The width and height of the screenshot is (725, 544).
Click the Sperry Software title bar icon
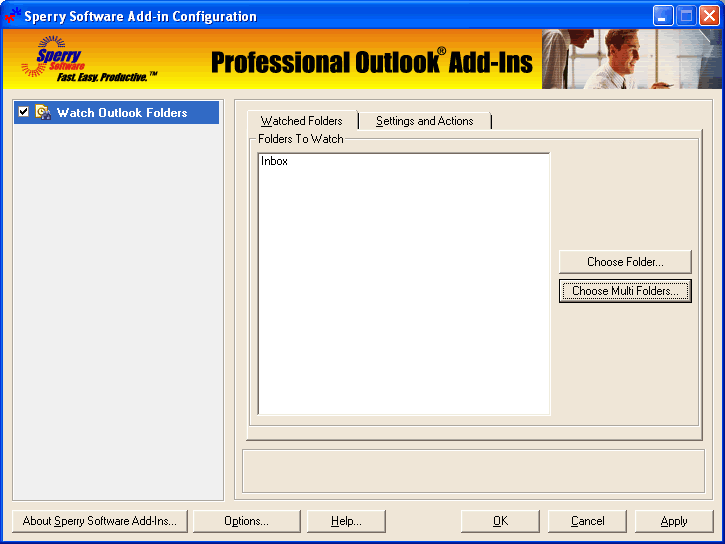coord(12,16)
